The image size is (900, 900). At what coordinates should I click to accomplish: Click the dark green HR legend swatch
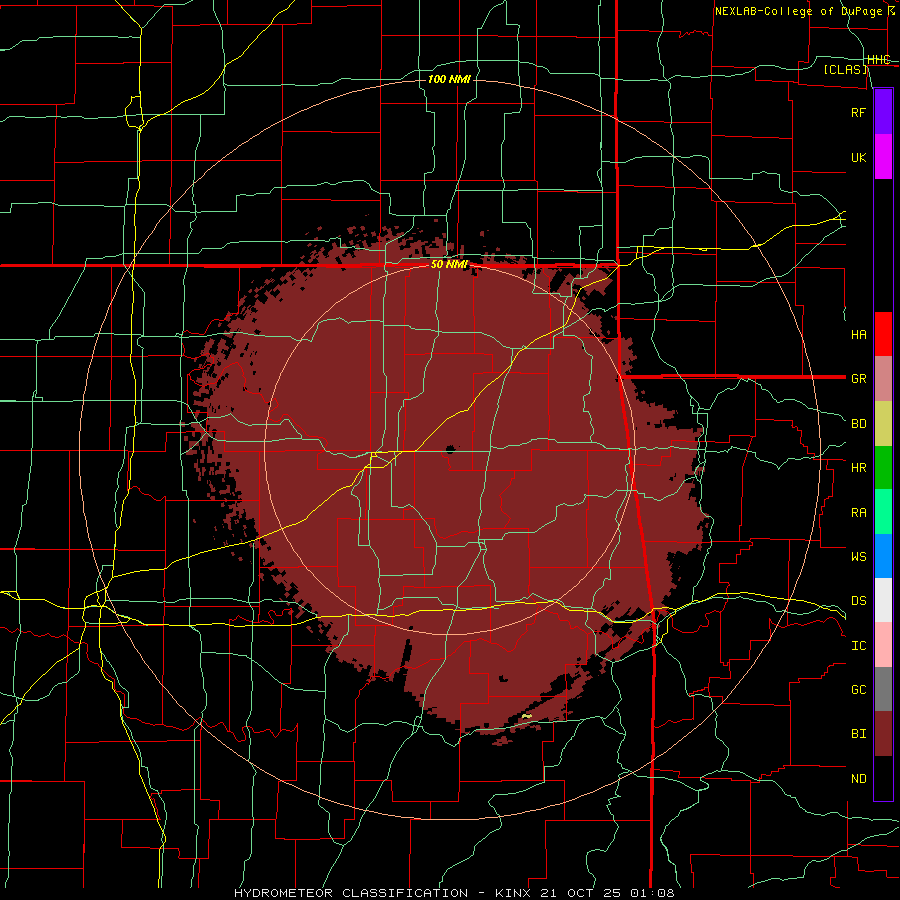(x=883, y=468)
